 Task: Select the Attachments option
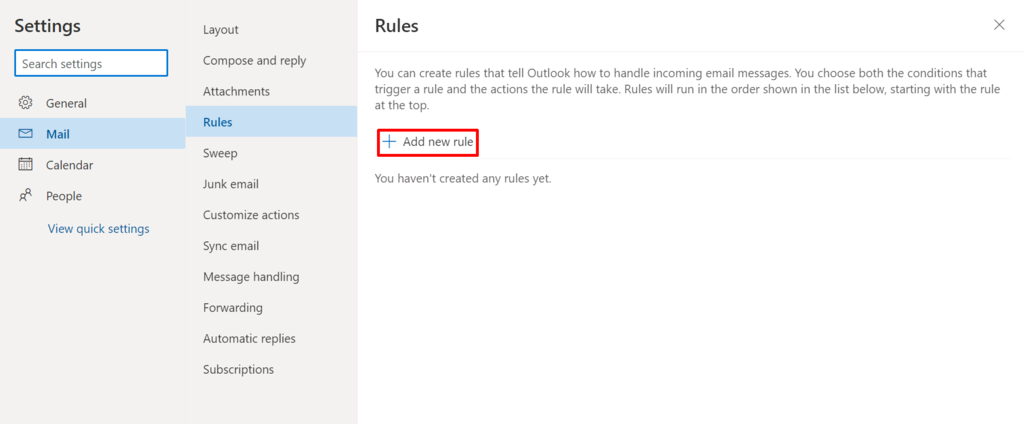click(x=236, y=92)
